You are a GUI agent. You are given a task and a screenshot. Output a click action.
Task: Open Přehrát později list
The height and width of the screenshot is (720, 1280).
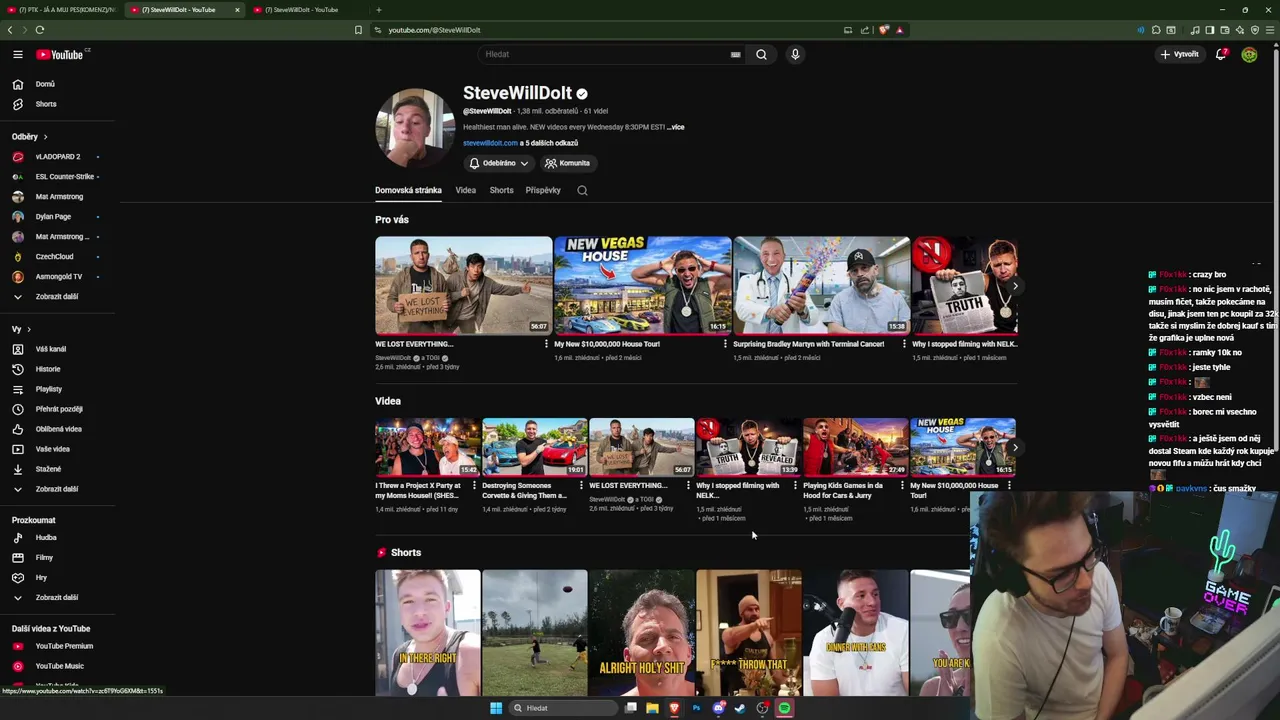(57, 409)
